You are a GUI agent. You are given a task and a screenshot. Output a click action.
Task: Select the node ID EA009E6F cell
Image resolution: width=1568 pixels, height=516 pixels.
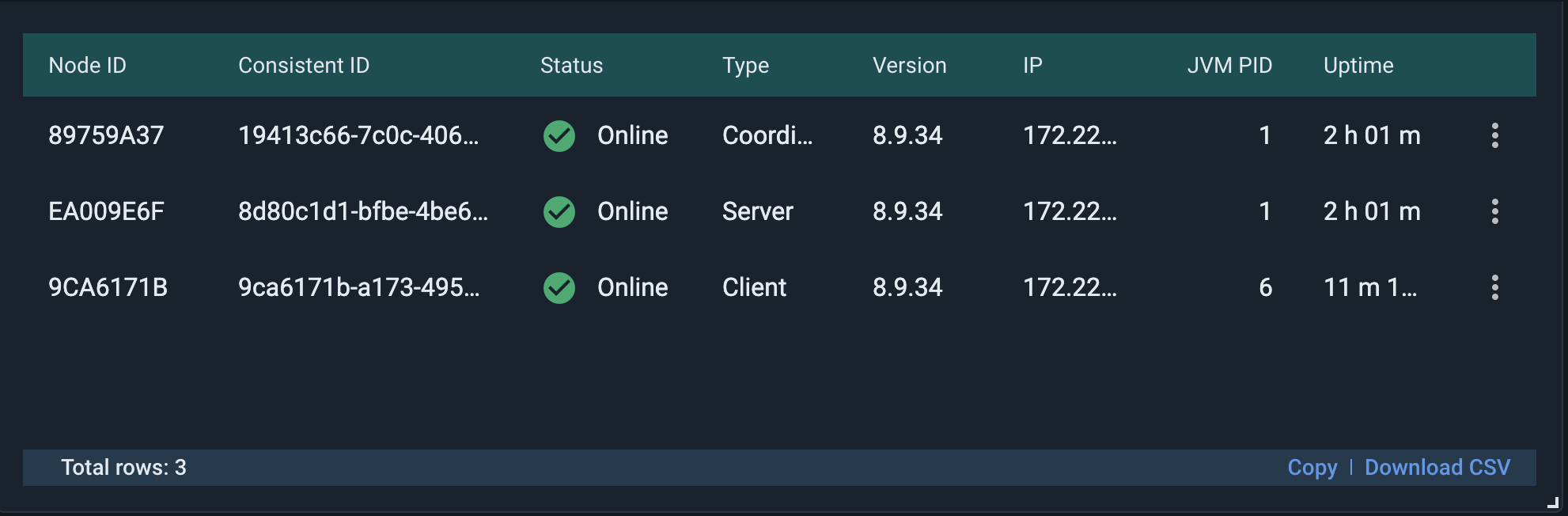106,211
